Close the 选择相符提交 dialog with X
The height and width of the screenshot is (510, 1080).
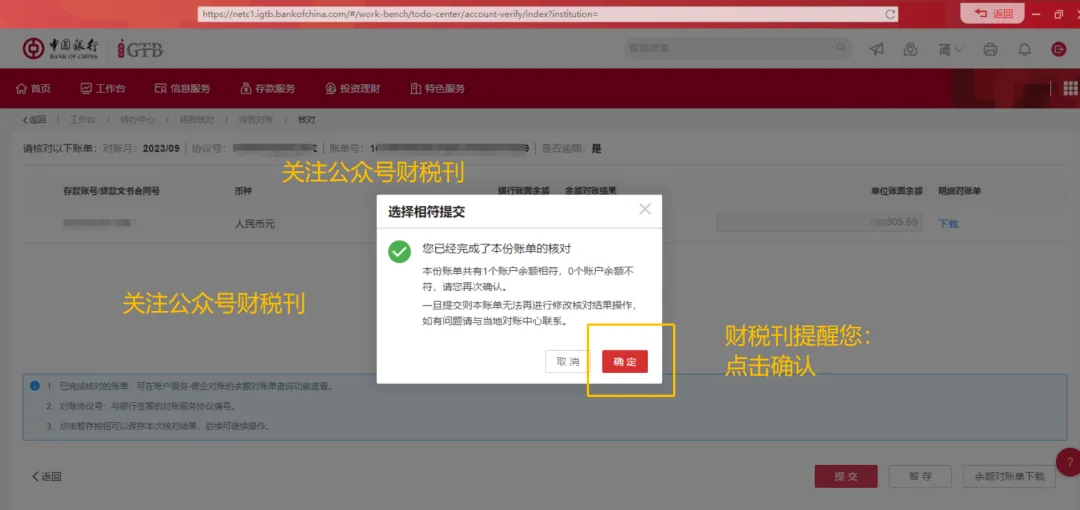coord(645,210)
